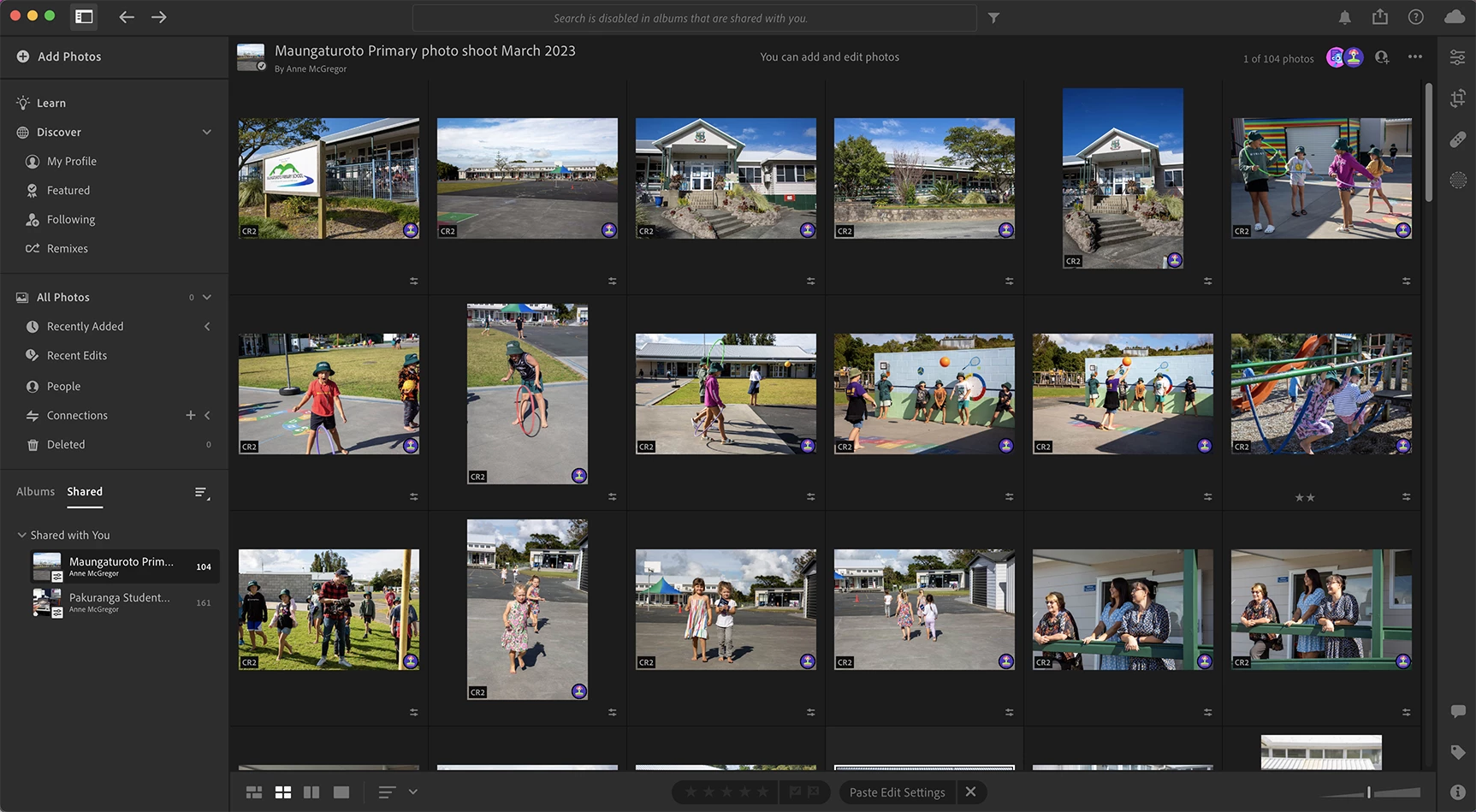This screenshot has height=812, width=1476.
Task: Open the three-dots album options menu
Action: 1415,57
